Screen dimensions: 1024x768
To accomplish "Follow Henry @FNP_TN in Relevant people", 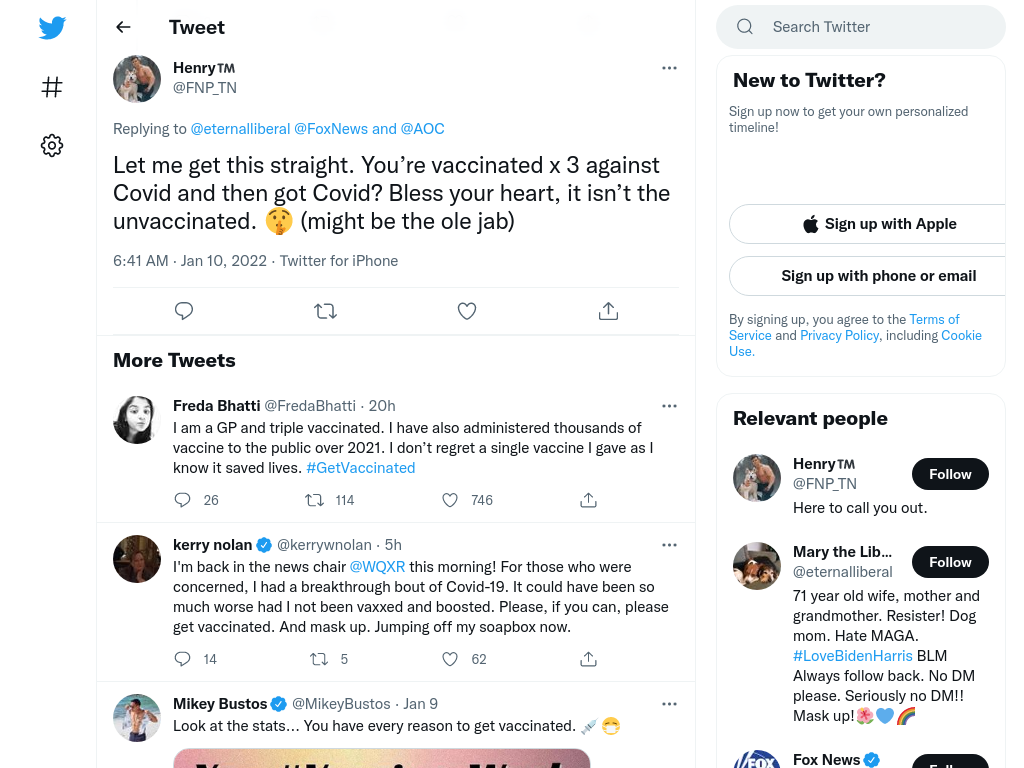I will [950, 474].
